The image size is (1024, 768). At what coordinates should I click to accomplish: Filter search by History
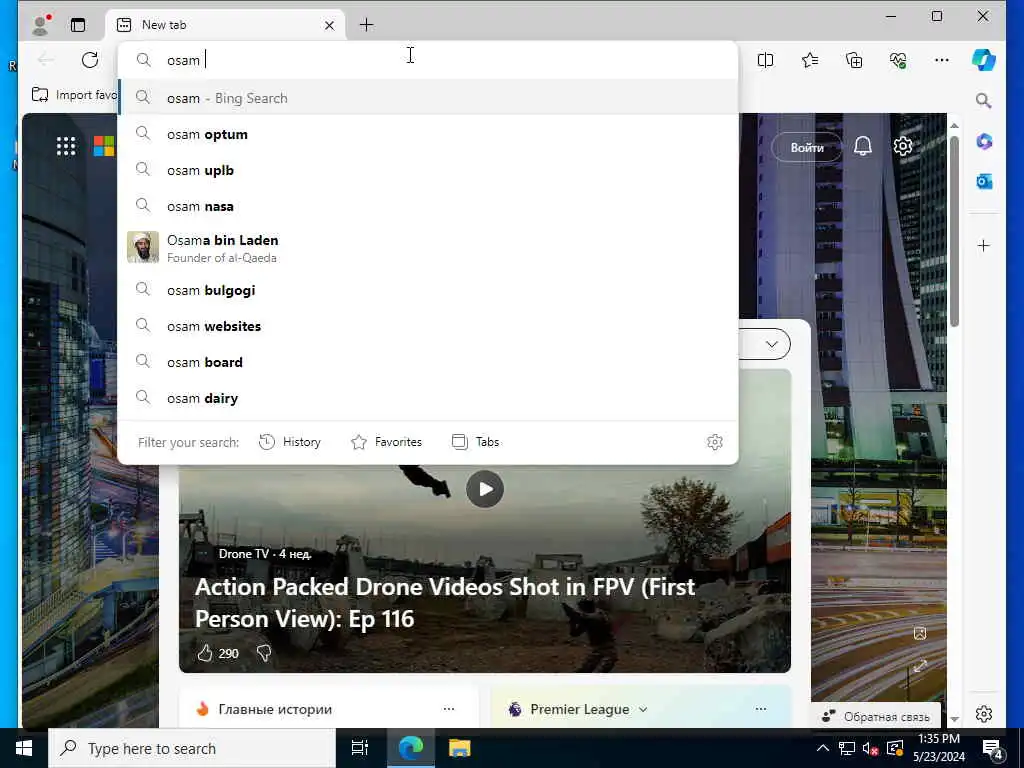coord(290,442)
